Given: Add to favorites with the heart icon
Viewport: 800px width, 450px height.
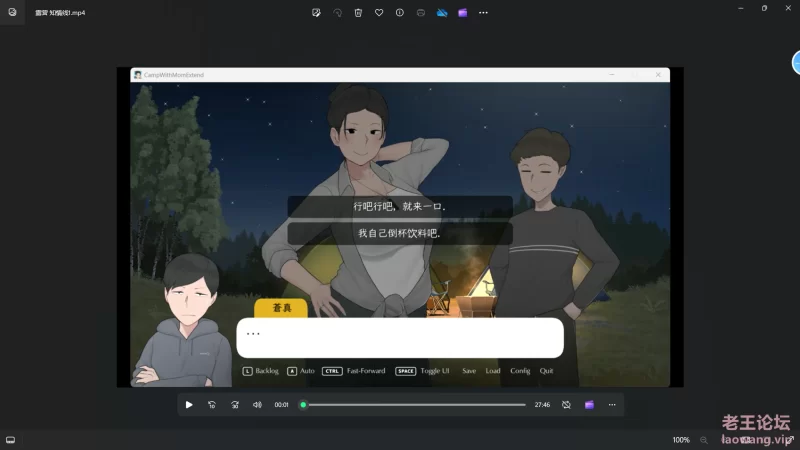Looking at the screenshot, I should click(379, 13).
